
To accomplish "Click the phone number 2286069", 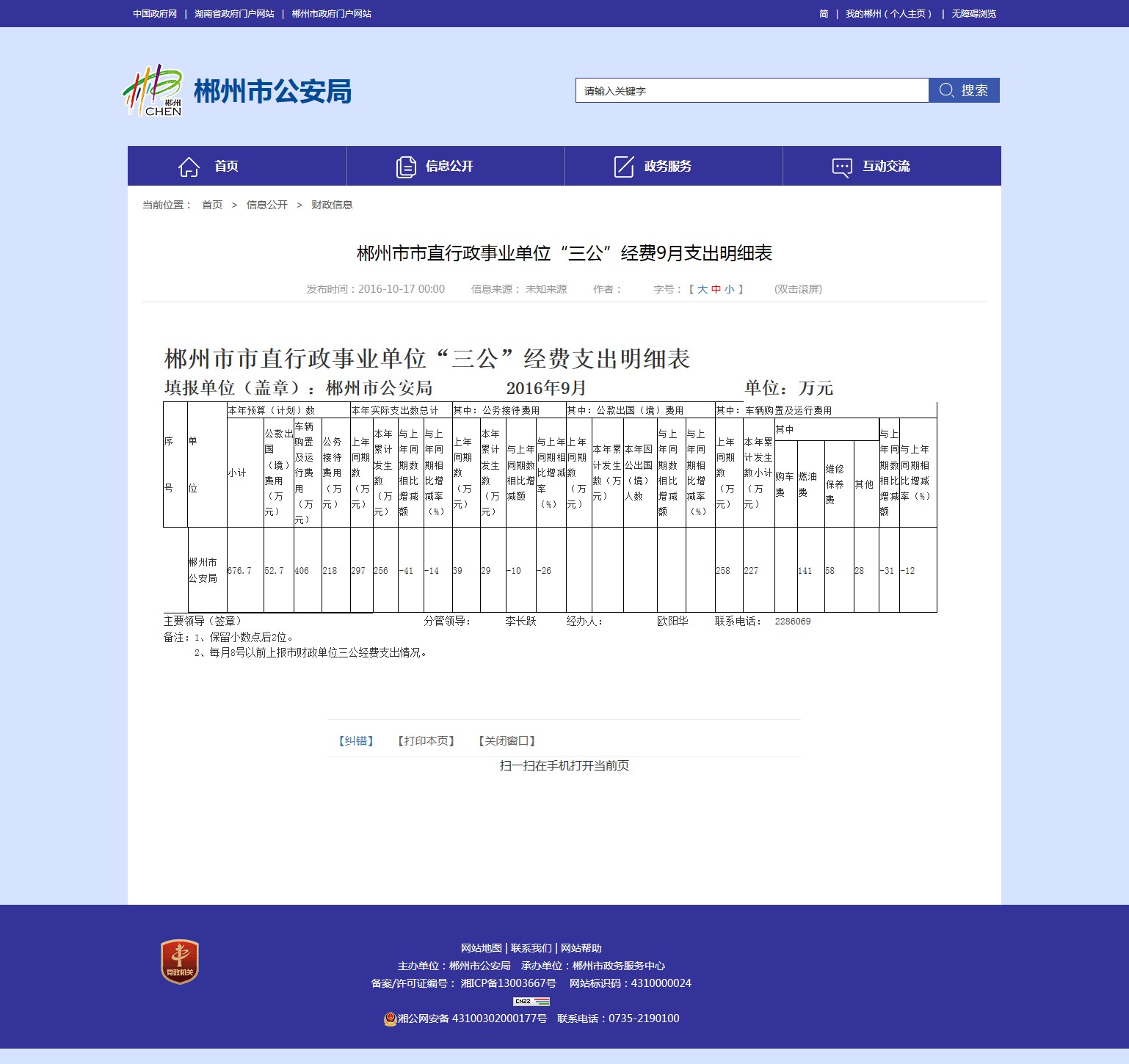I will pyautogui.click(x=793, y=622).
